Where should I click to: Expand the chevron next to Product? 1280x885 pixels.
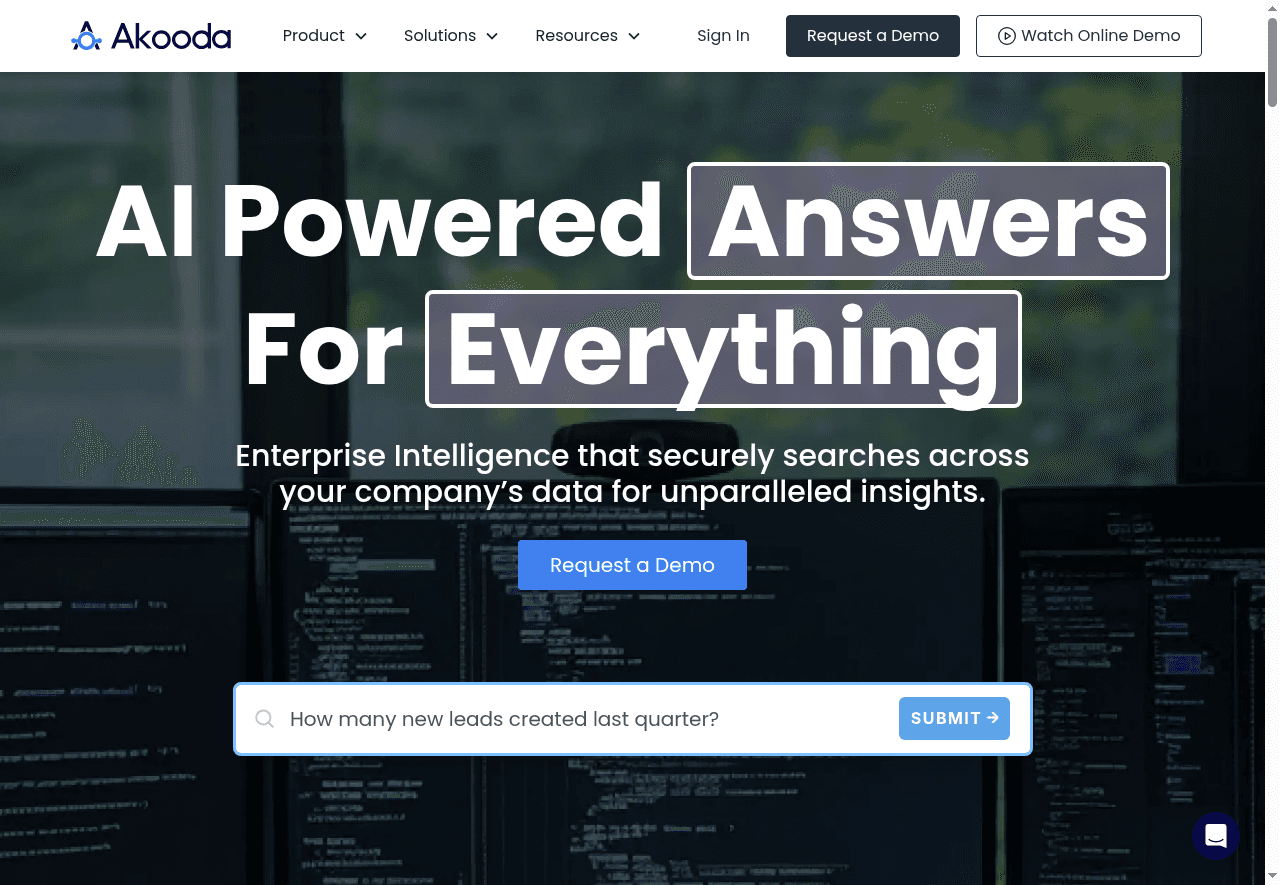[x=361, y=36]
